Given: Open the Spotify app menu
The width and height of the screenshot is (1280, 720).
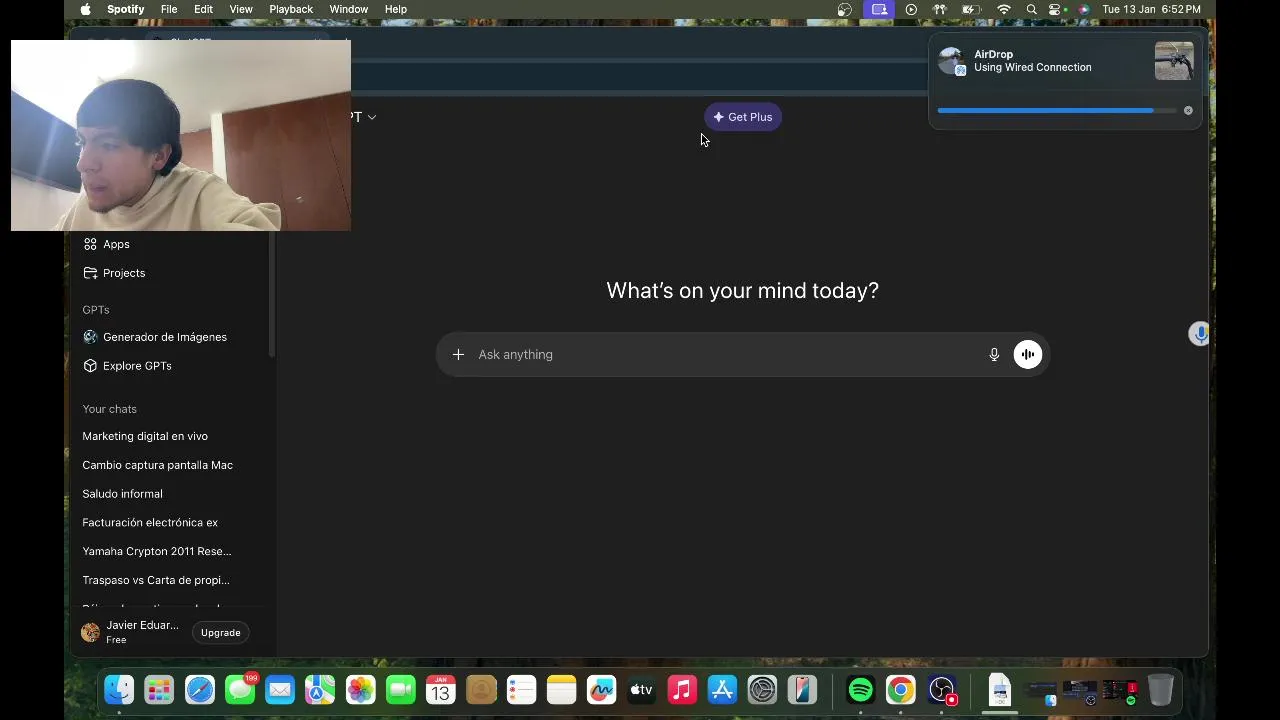Looking at the screenshot, I should 126,9.
